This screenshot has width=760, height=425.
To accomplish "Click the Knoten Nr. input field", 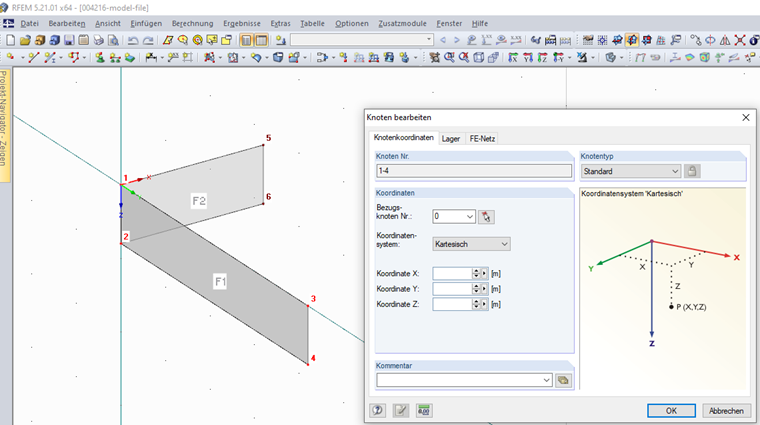I will tap(474, 171).
